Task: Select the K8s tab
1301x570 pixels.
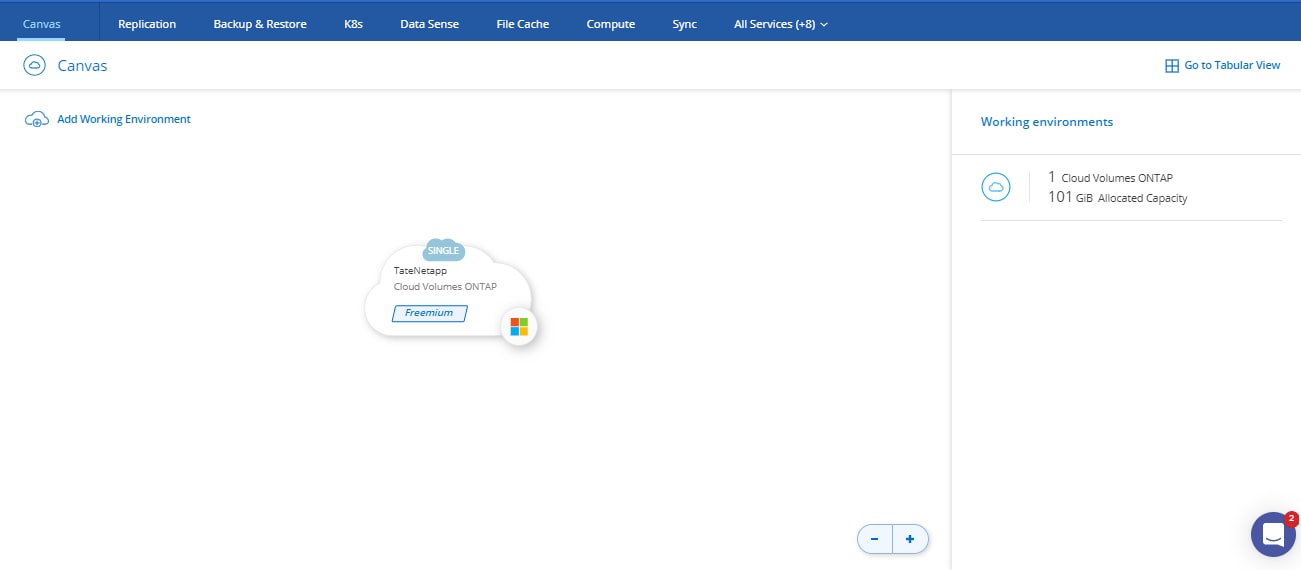Action: (x=353, y=24)
